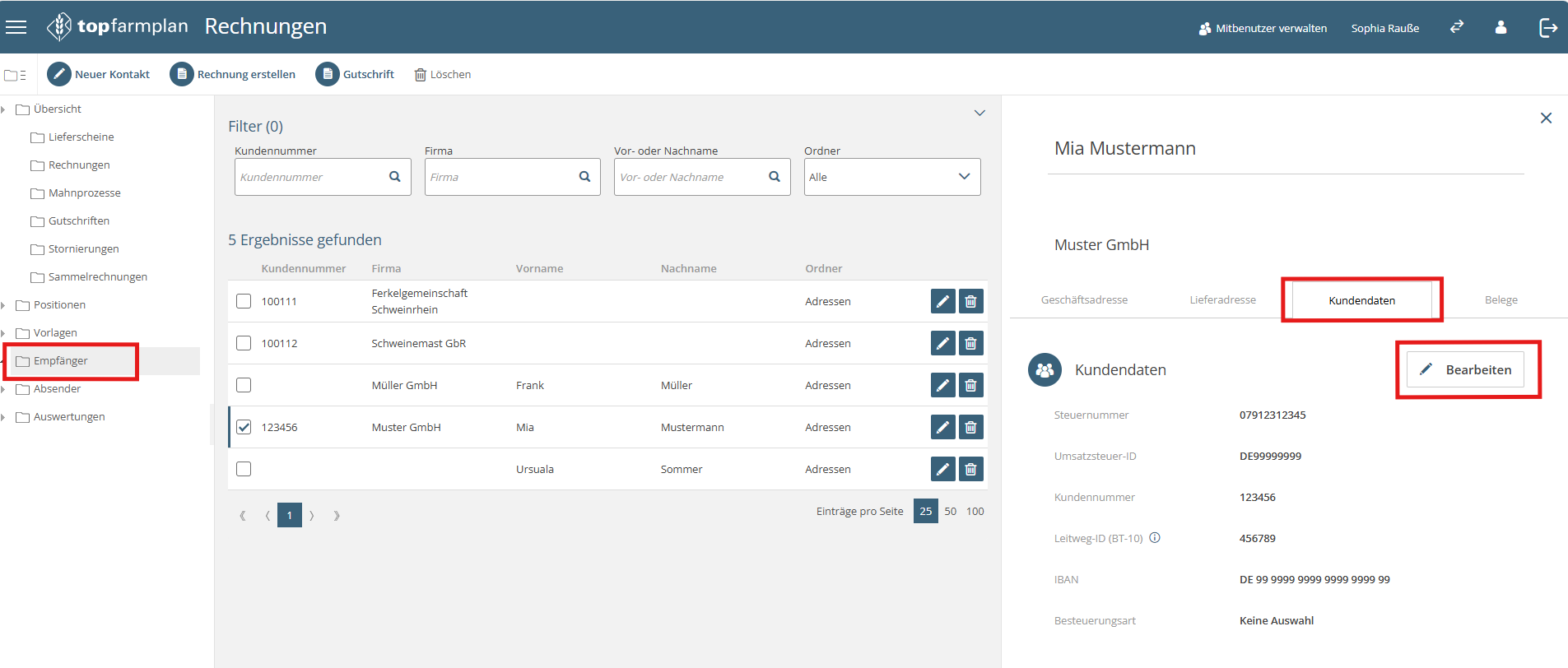The width and height of the screenshot is (1568, 668).
Task: Click the Kundennummer filter input field
Action: 311,177
